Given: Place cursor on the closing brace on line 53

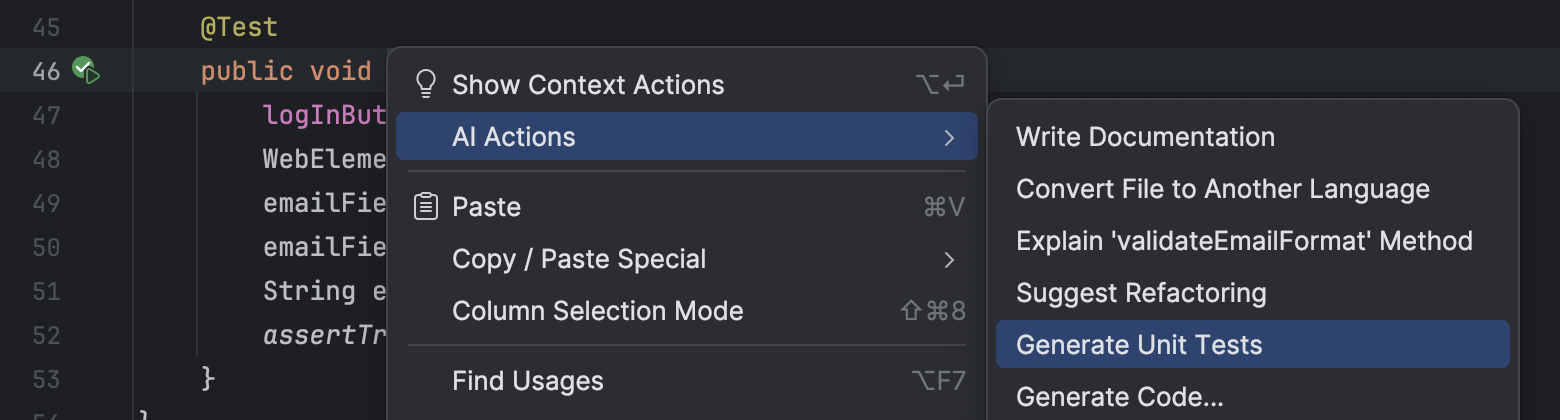Looking at the screenshot, I should [x=208, y=379].
